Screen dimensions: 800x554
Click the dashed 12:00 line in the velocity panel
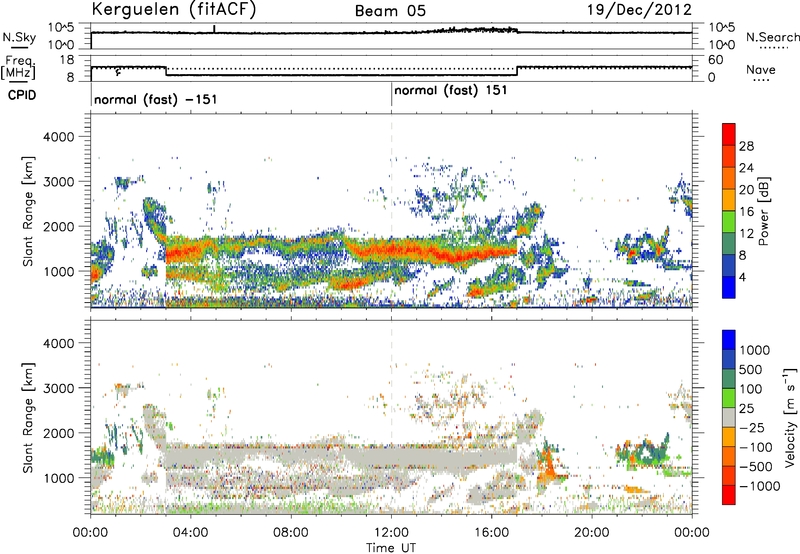pos(391,417)
